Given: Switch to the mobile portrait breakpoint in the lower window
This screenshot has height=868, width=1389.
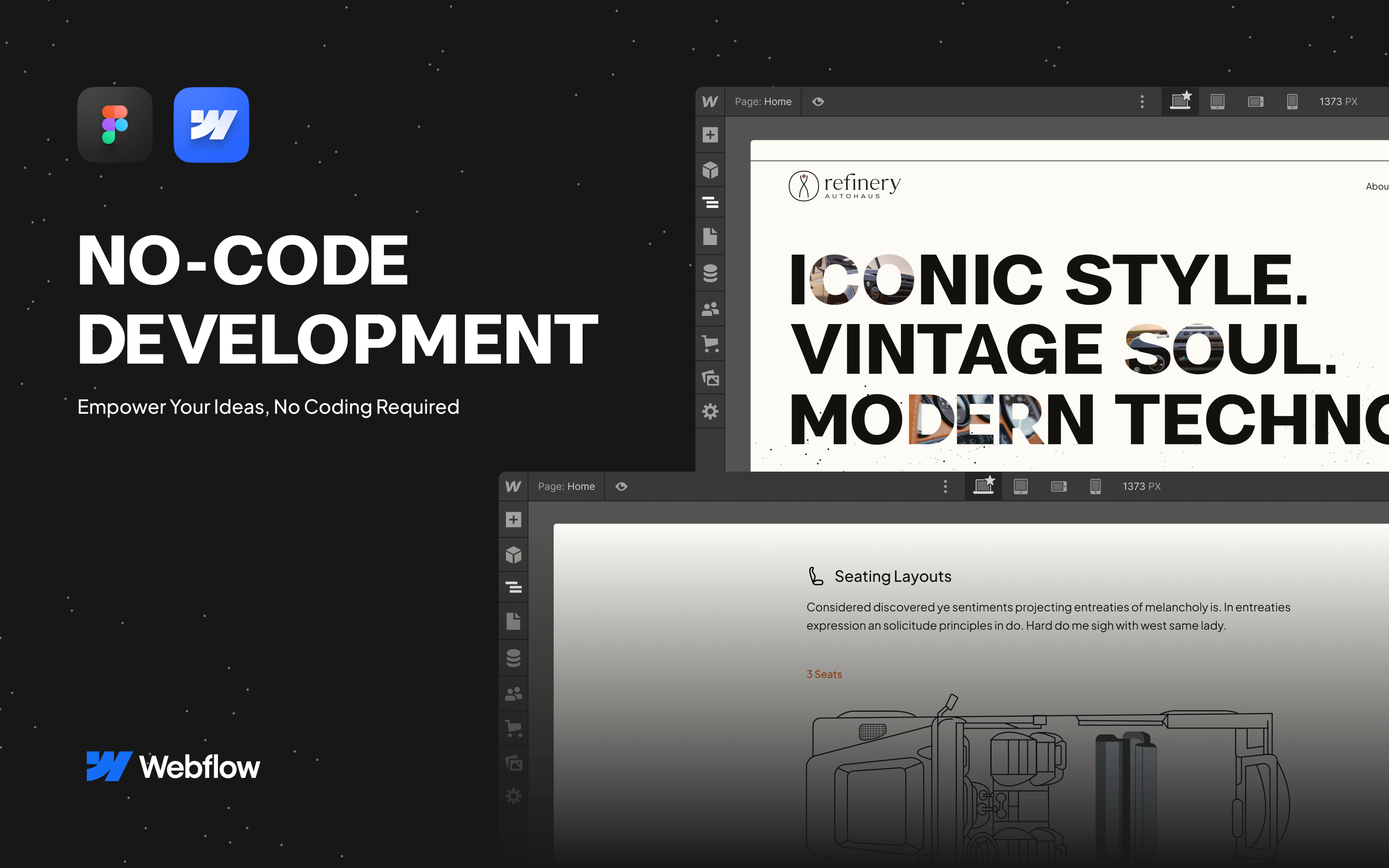Looking at the screenshot, I should click(1095, 487).
